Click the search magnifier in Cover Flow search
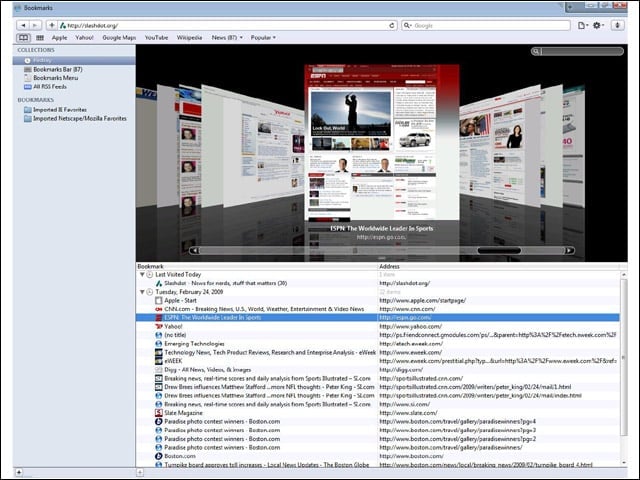Image resolution: width=640 pixels, height=480 pixels. click(536, 51)
